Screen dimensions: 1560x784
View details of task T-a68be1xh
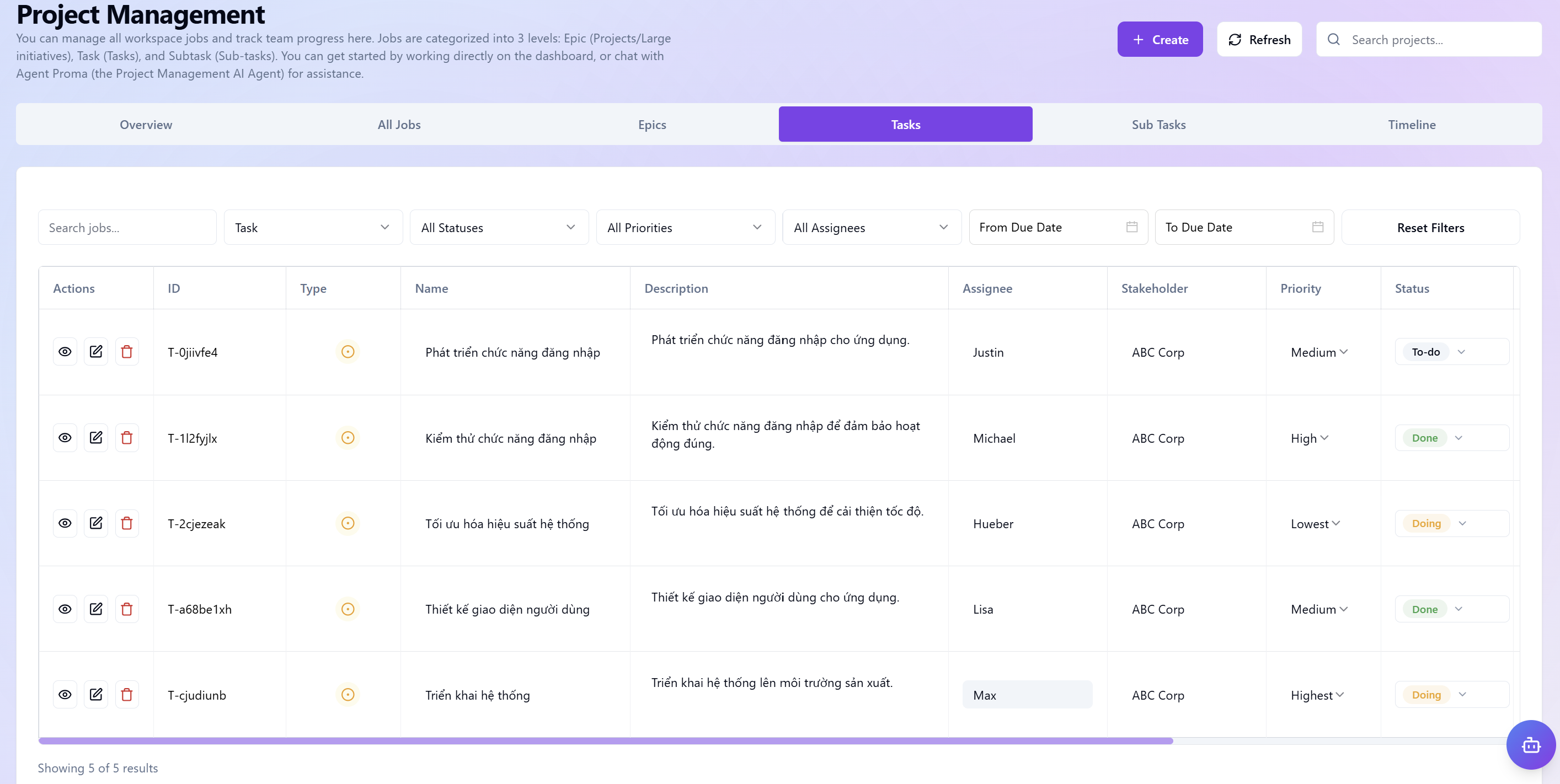65,609
